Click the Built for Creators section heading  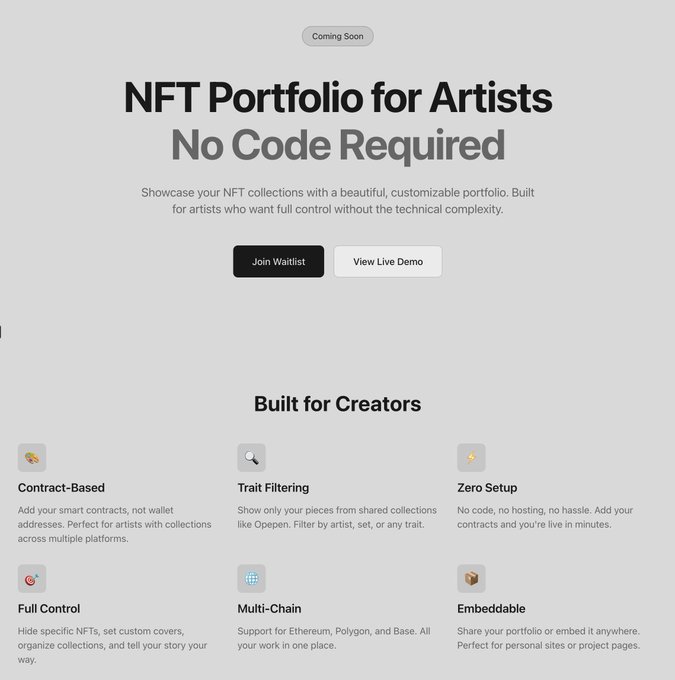click(x=337, y=404)
